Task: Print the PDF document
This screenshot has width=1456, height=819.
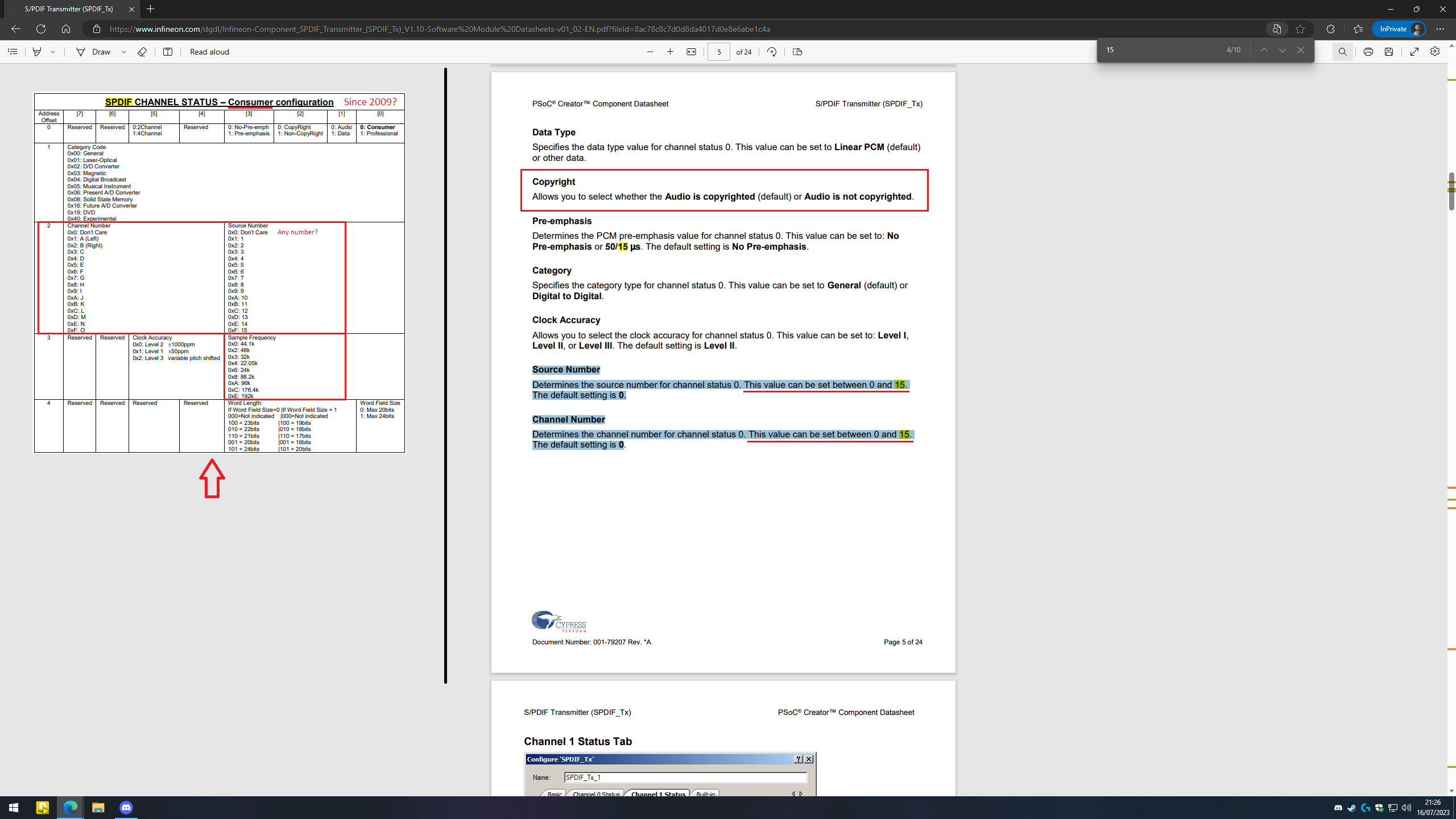Action: pyautogui.click(x=1368, y=52)
